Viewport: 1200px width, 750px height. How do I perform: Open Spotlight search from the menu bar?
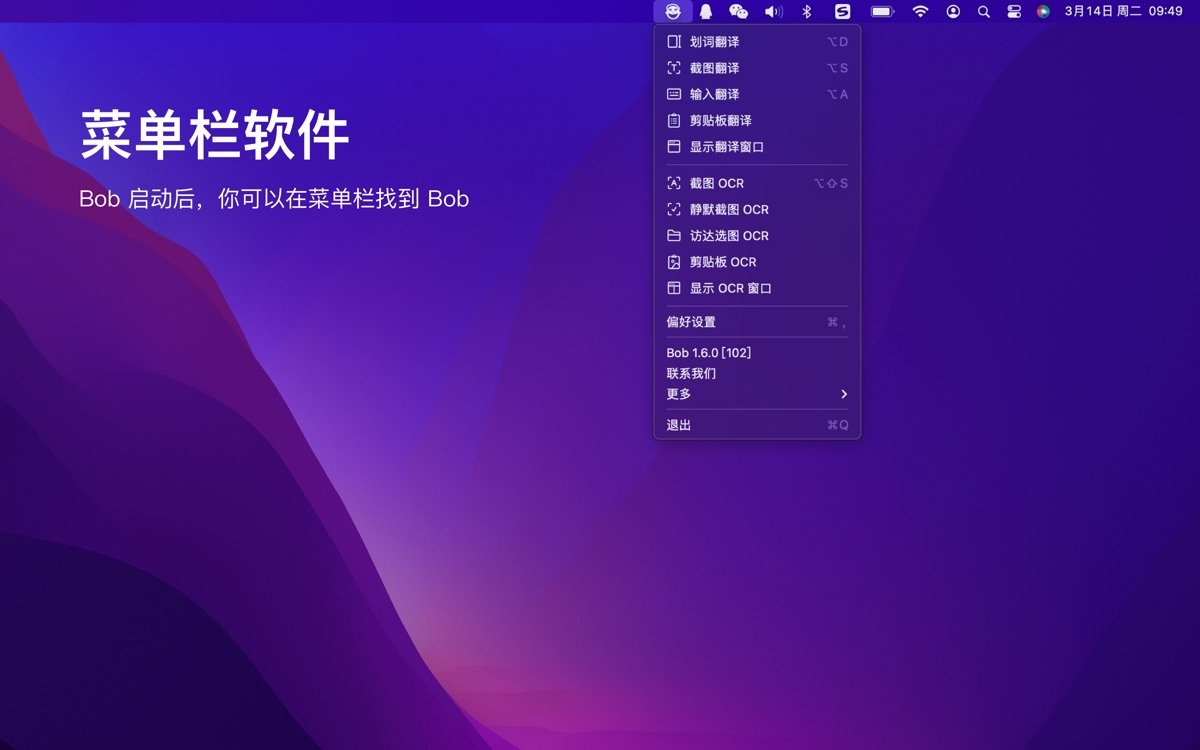coord(983,11)
